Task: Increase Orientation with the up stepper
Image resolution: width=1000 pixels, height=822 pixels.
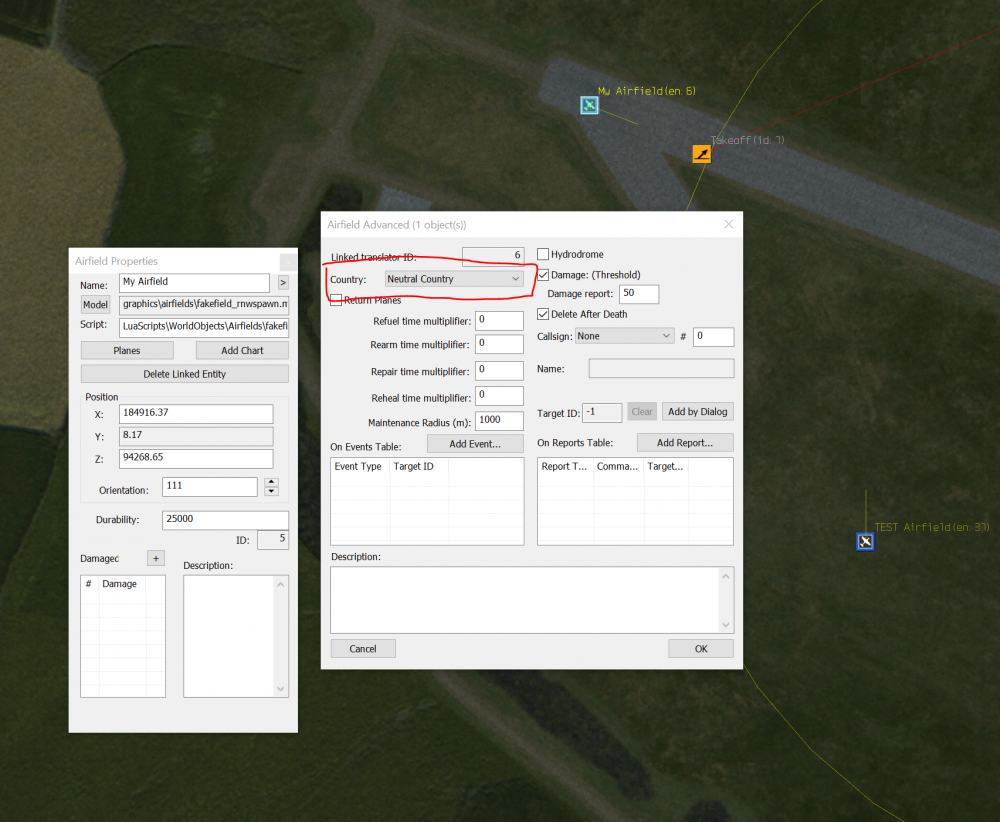Action: tap(271, 482)
